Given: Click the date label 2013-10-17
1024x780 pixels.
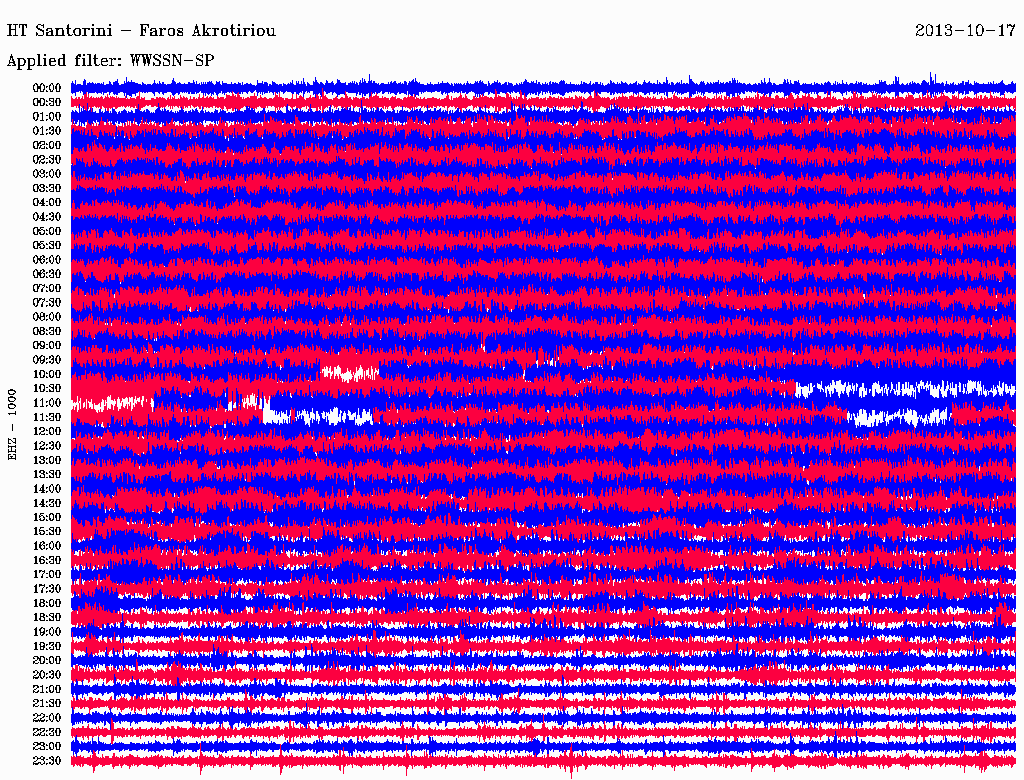Looking at the screenshot, I should (965, 31).
